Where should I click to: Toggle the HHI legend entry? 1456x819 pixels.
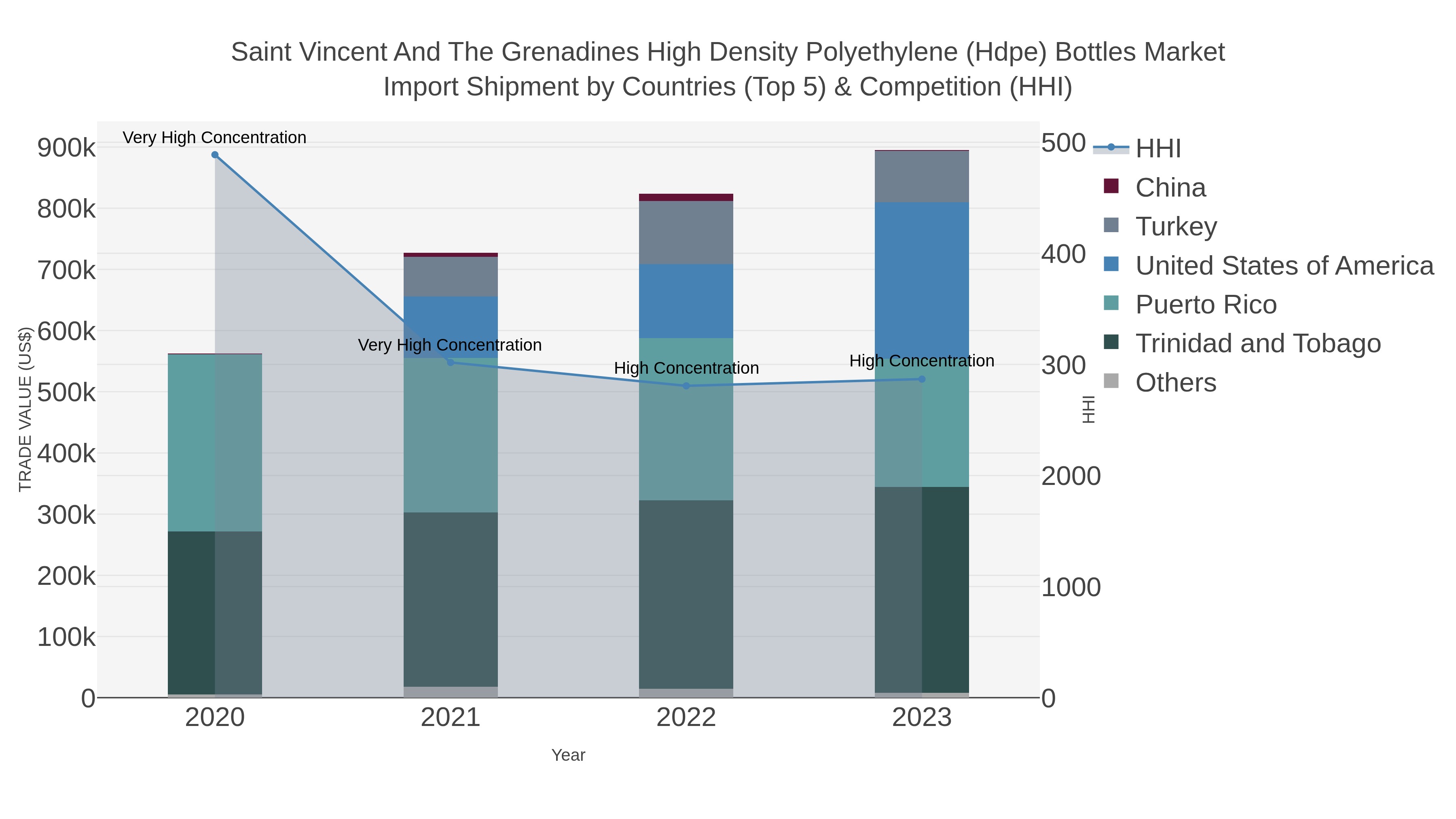click(x=1136, y=148)
